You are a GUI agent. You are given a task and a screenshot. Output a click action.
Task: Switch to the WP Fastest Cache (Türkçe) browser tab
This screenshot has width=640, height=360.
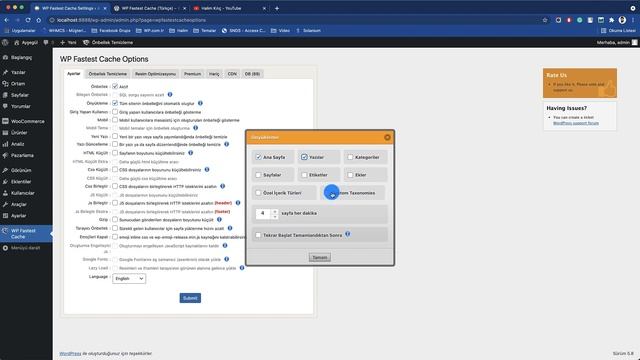click(x=149, y=8)
